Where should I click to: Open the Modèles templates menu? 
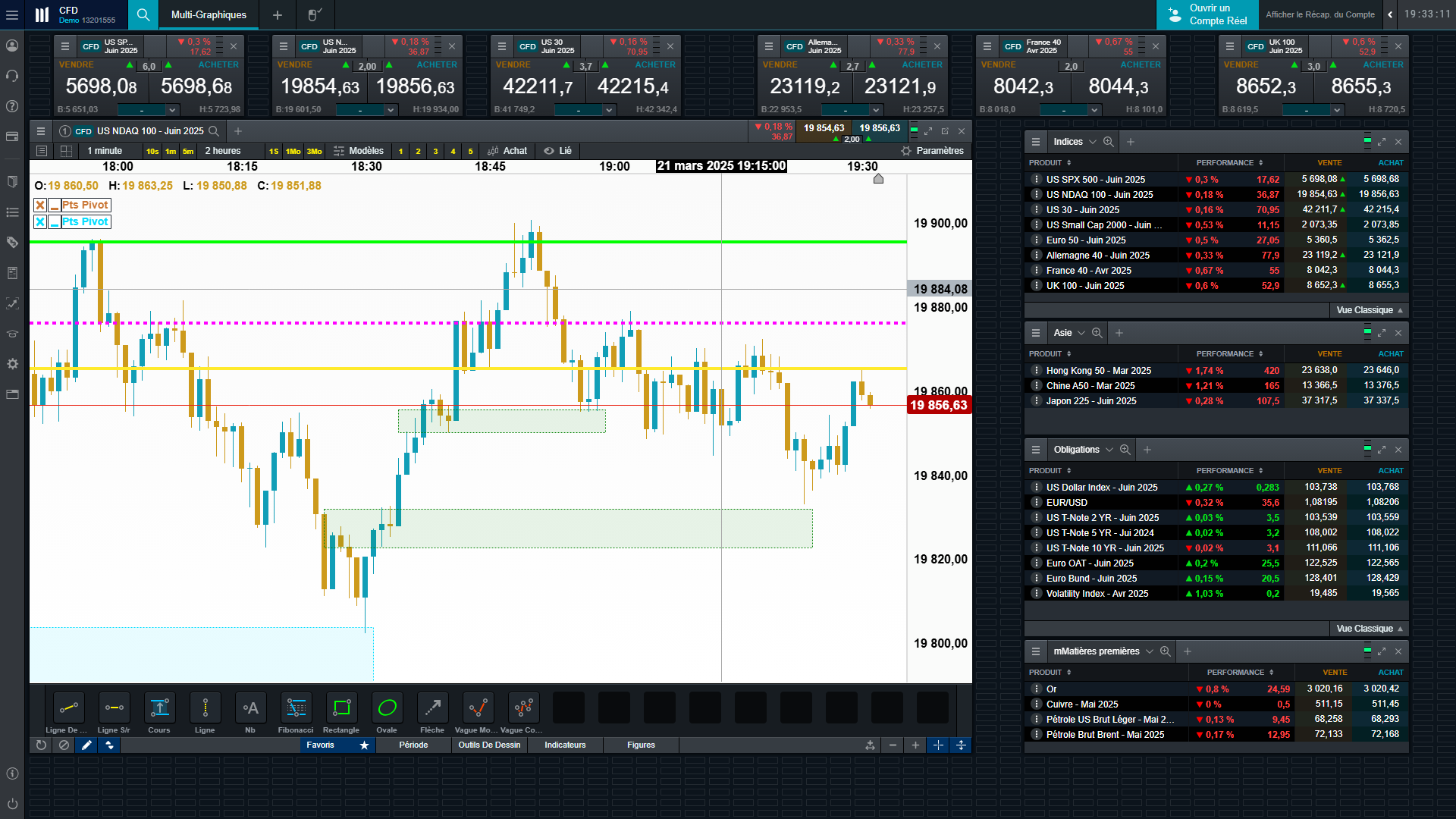pyautogui.click(x=359, y=151)
